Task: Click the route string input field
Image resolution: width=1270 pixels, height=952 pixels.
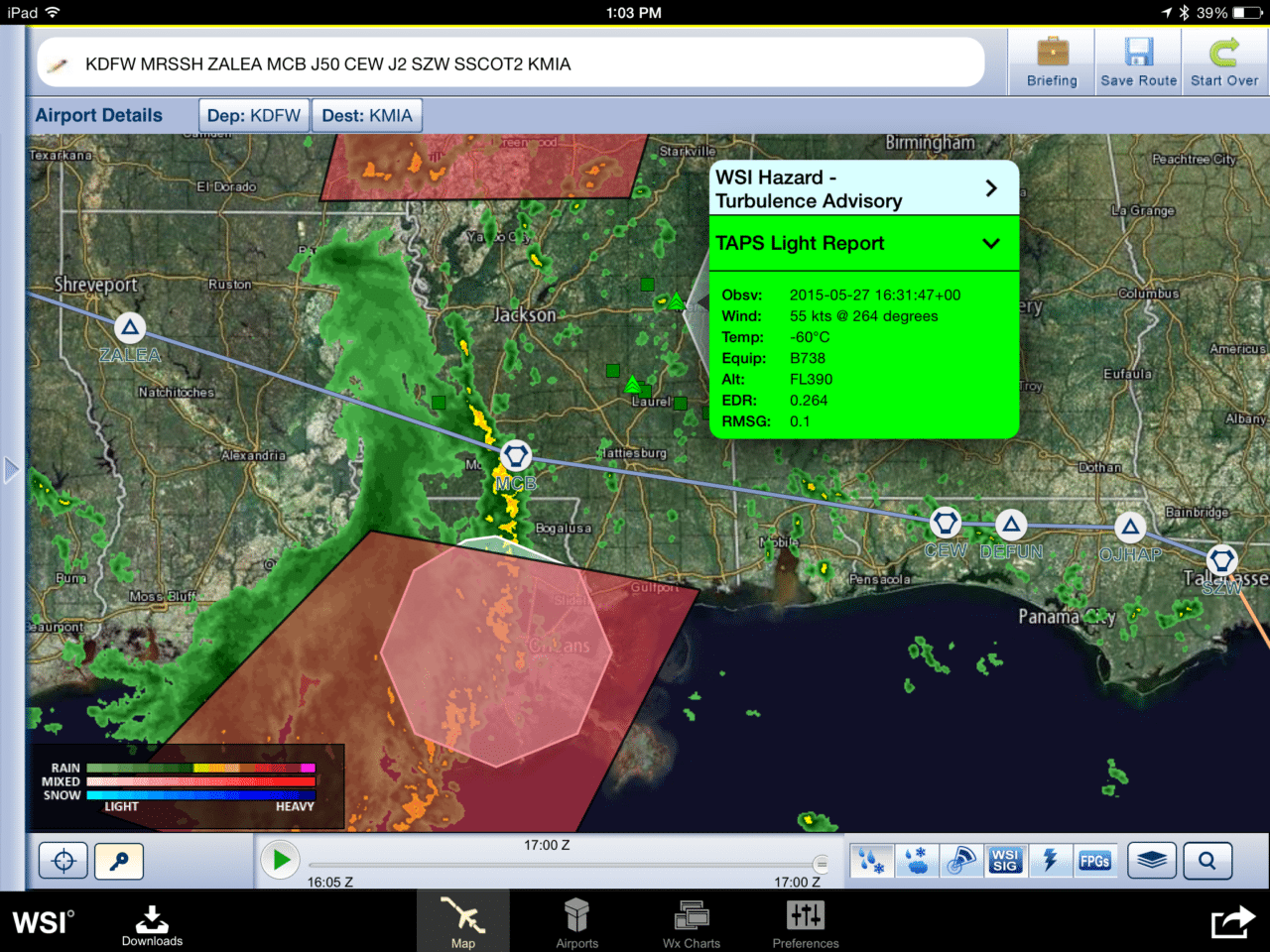Action: point(511,63)
